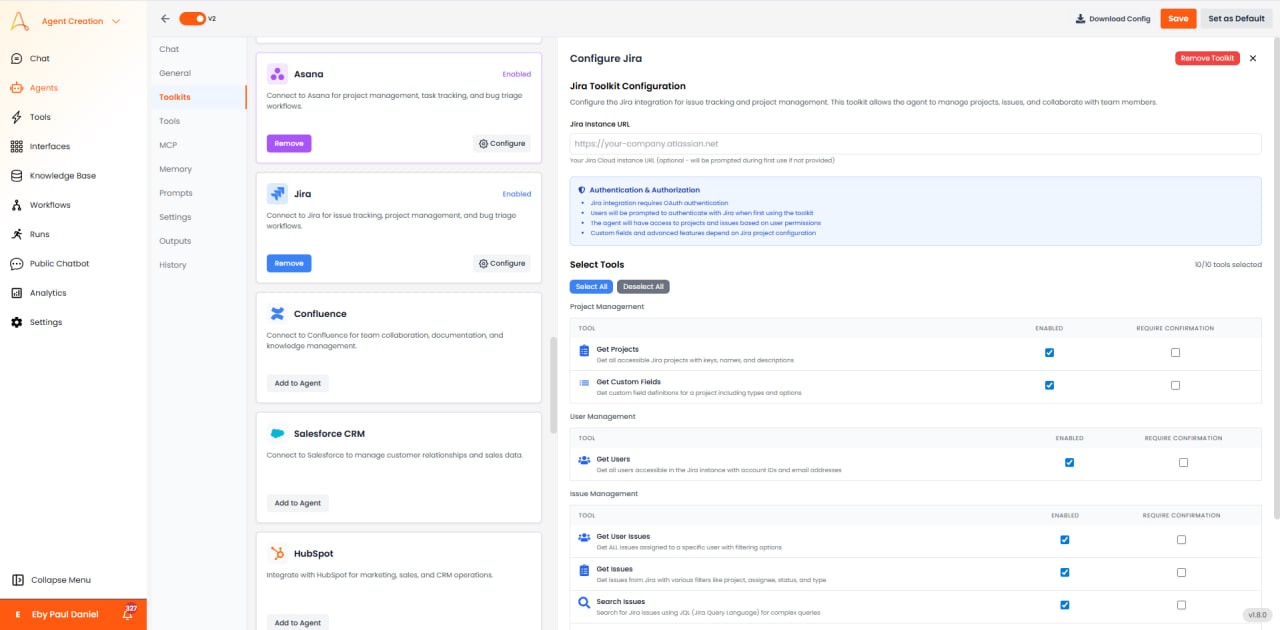Select the Asana toolkit icon
Screen dimensions: 1280x630
[x=277, y=73]
